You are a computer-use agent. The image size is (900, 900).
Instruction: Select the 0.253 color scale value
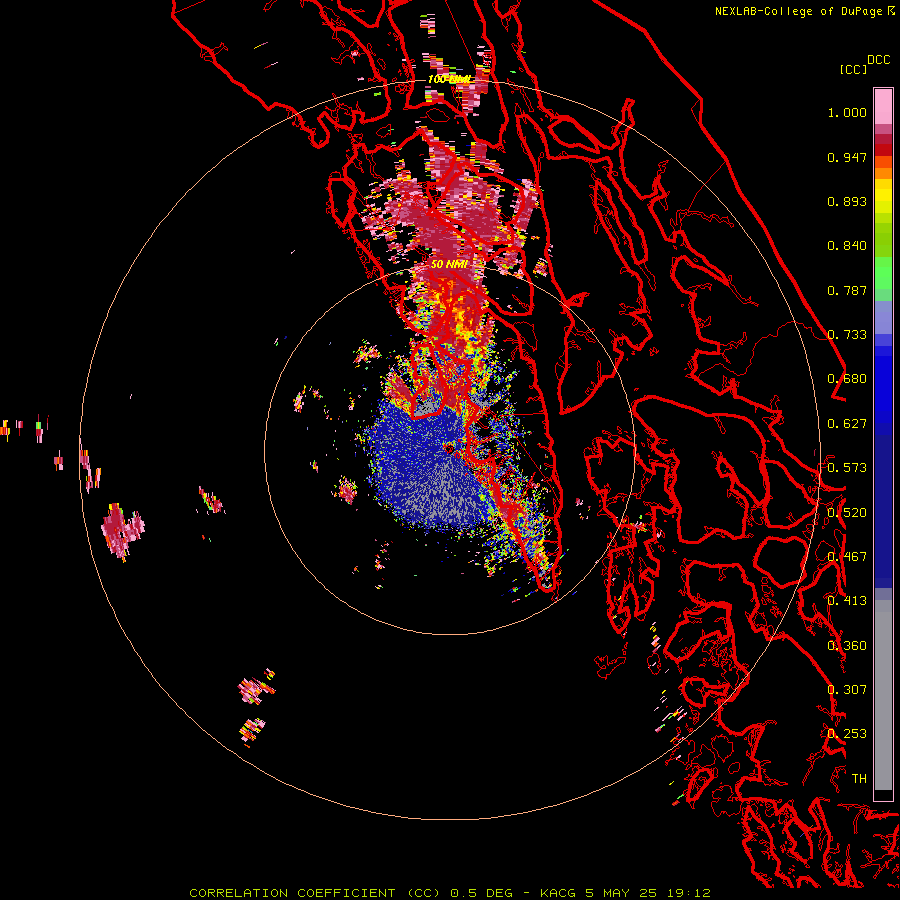click(847, 734)
